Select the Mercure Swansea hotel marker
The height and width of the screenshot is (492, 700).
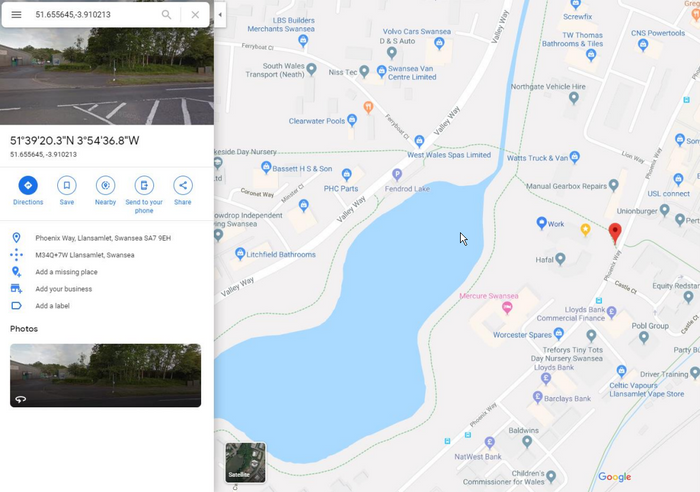(x=507, y=307)
